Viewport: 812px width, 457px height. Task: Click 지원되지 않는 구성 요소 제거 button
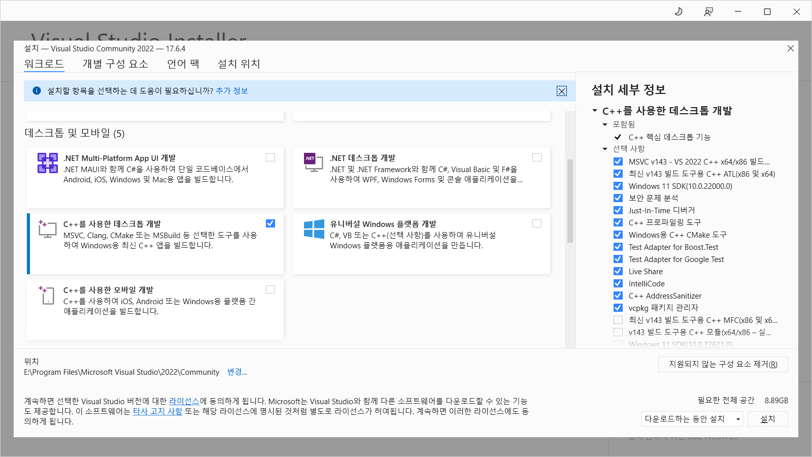(x=723, y=364)
